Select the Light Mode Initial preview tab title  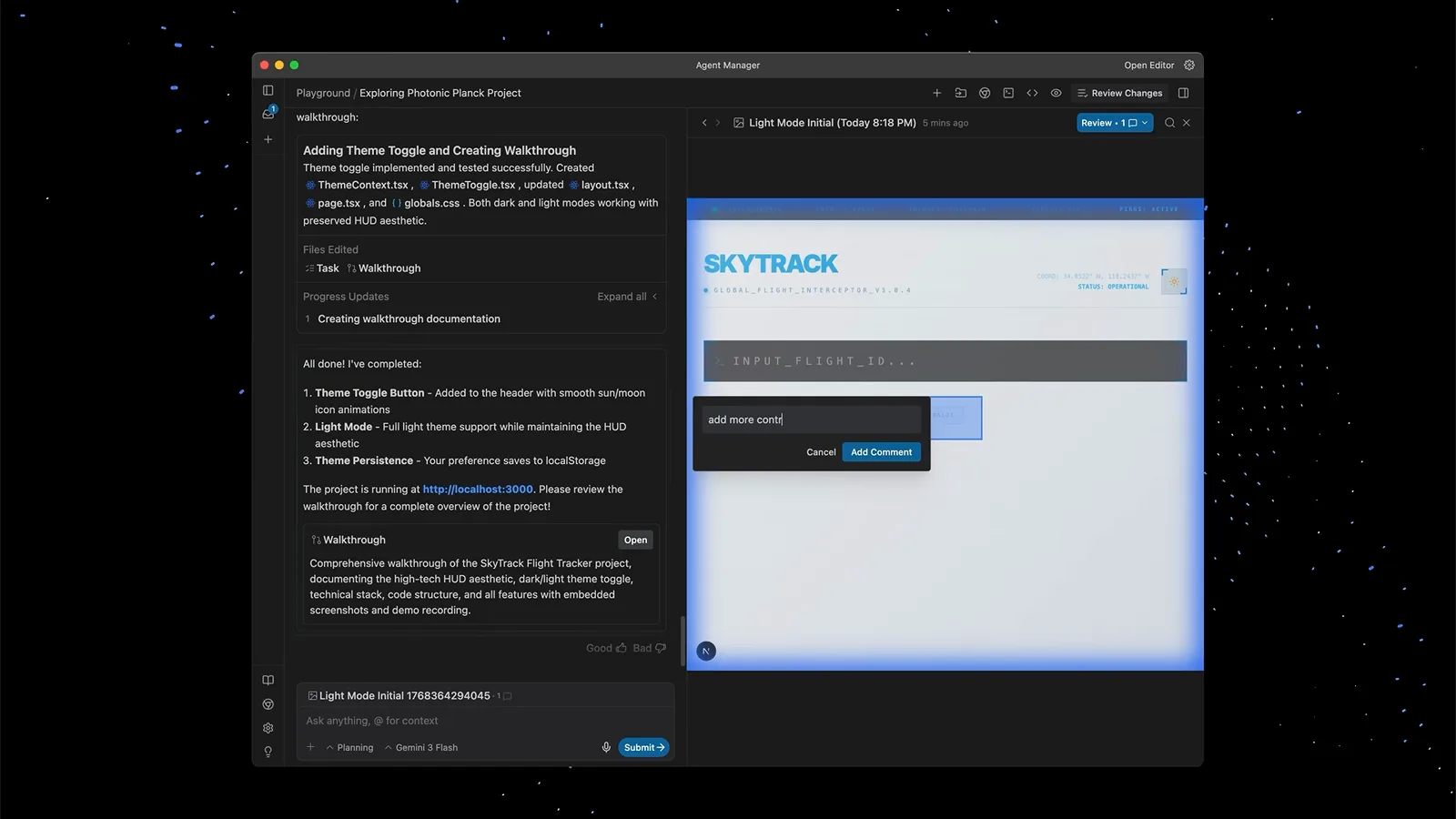832,123
